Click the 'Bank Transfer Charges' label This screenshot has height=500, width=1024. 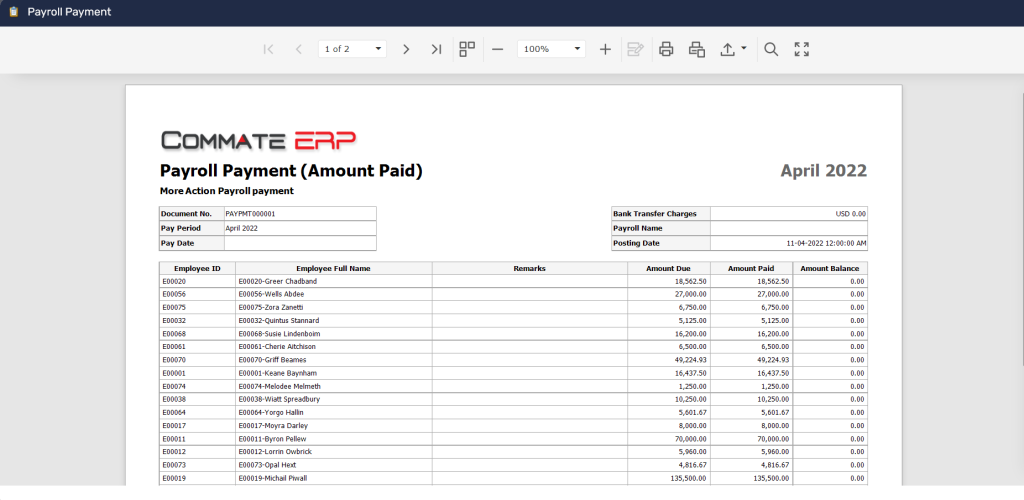point(660,213)
